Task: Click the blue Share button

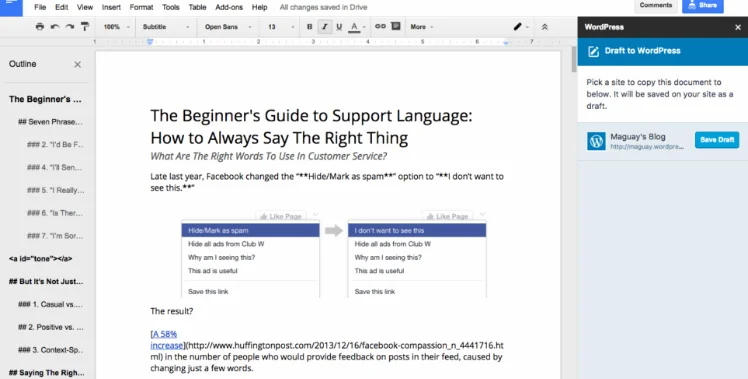Action: pos(703,5)
